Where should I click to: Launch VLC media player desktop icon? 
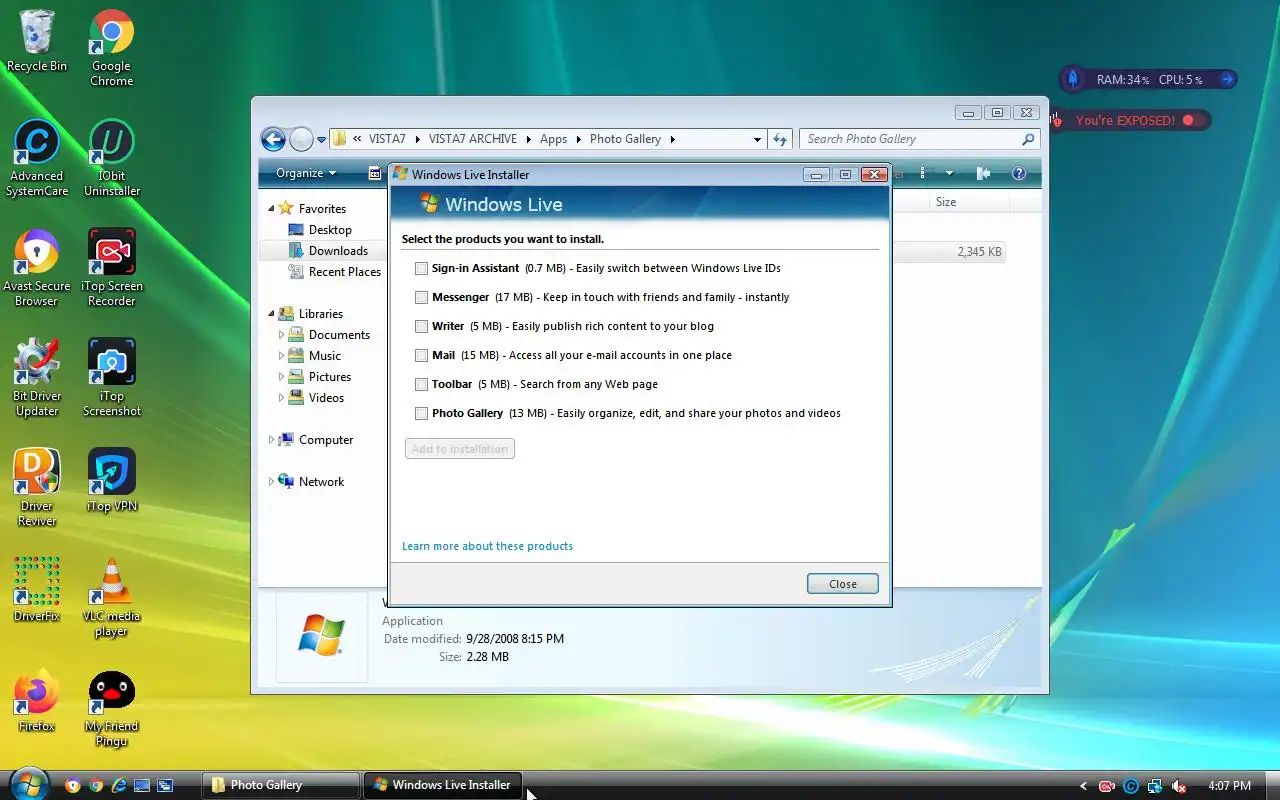tap(112, 598)
